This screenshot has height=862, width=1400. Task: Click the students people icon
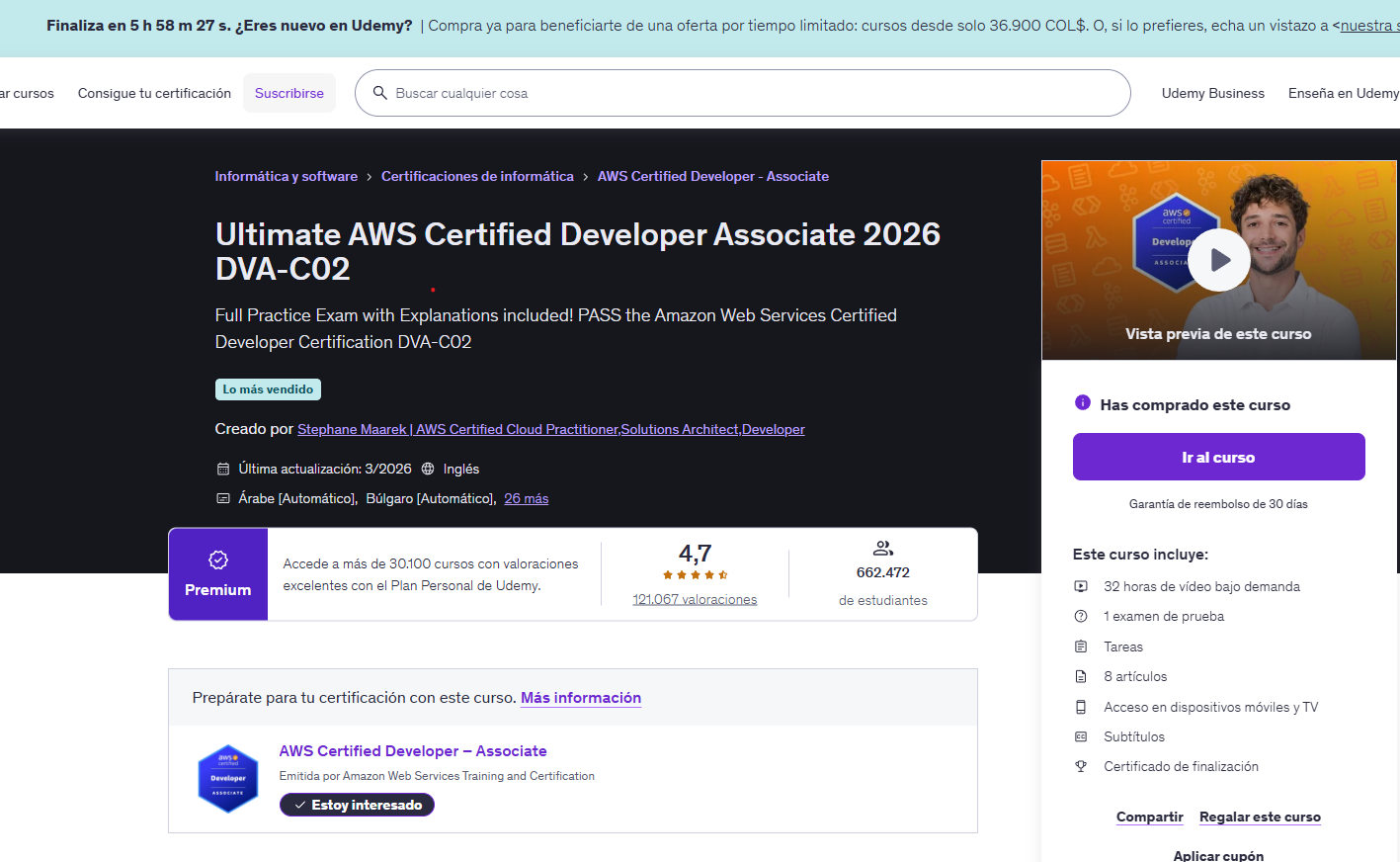pyautogui.click(x=883, y=548)
